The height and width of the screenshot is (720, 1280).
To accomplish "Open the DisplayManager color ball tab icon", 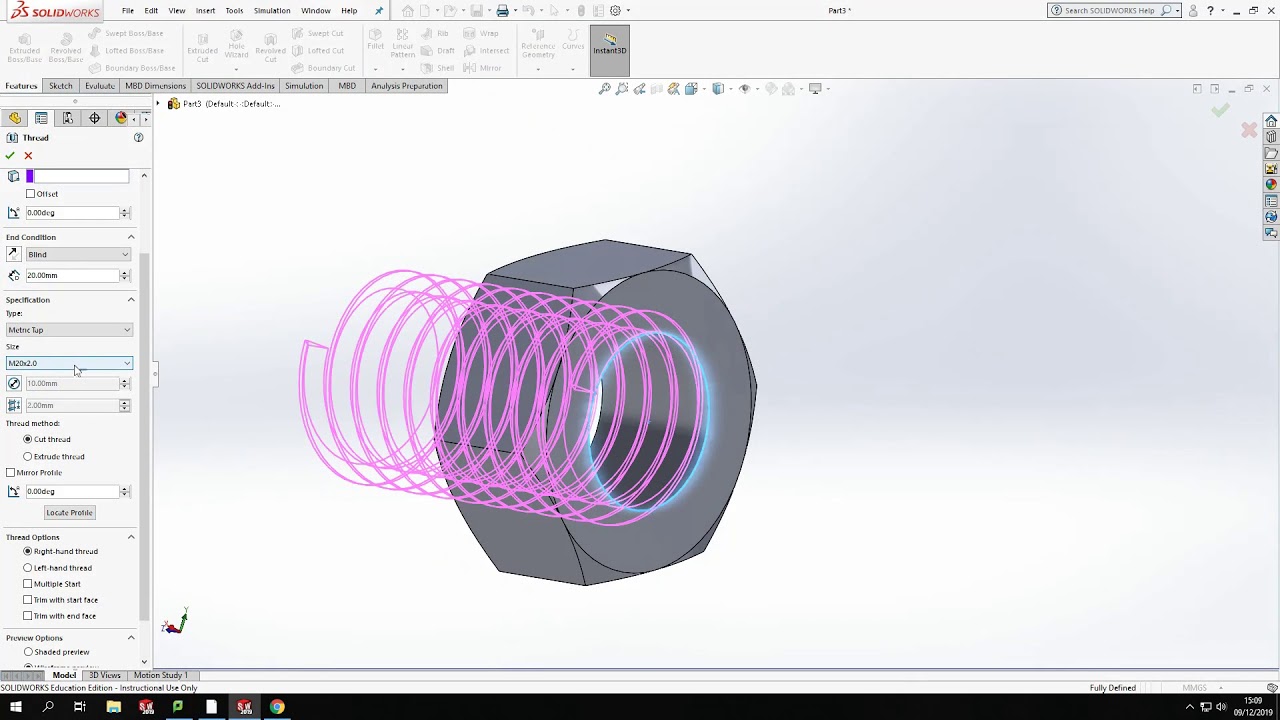I will pyautogui.click(x=121, y=118).
